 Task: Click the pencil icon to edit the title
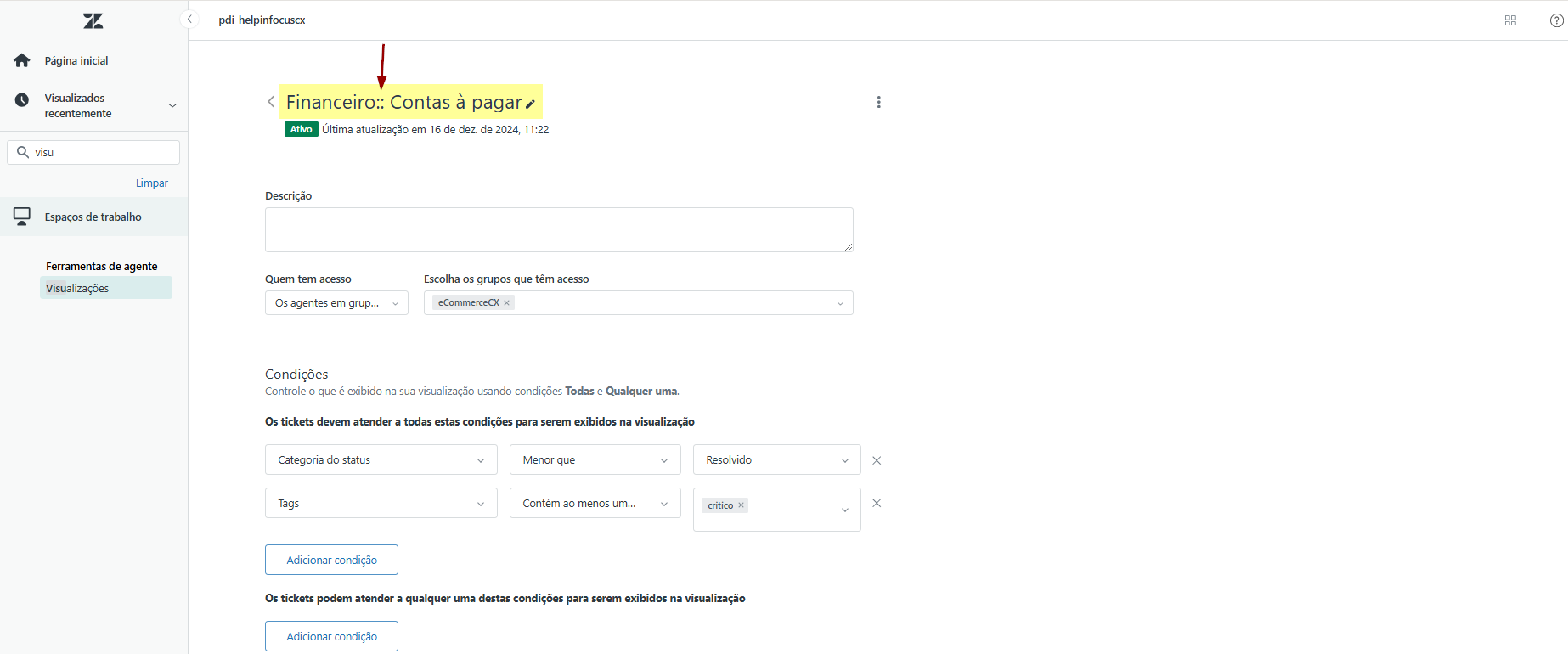530,104
